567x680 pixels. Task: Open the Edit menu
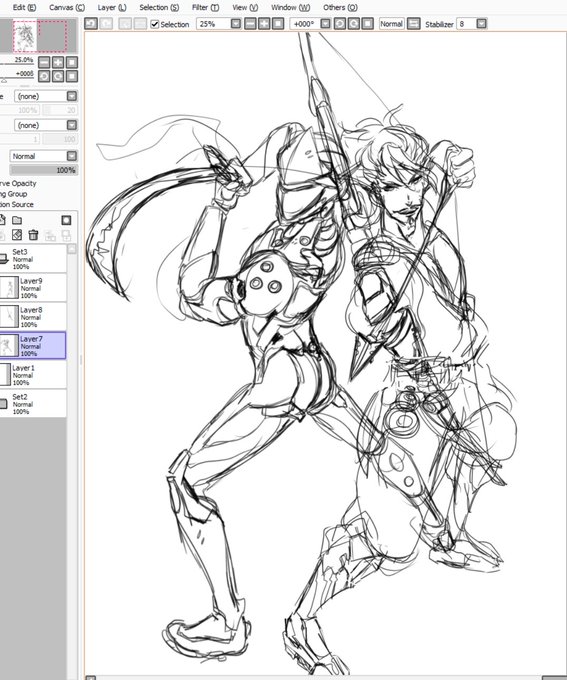24,7
